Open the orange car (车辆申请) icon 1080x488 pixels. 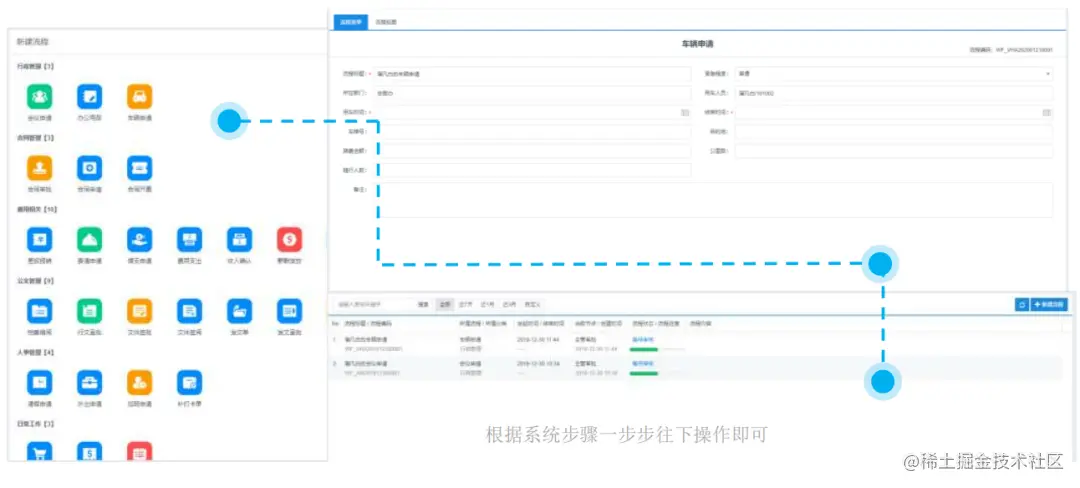click(140, 96)
